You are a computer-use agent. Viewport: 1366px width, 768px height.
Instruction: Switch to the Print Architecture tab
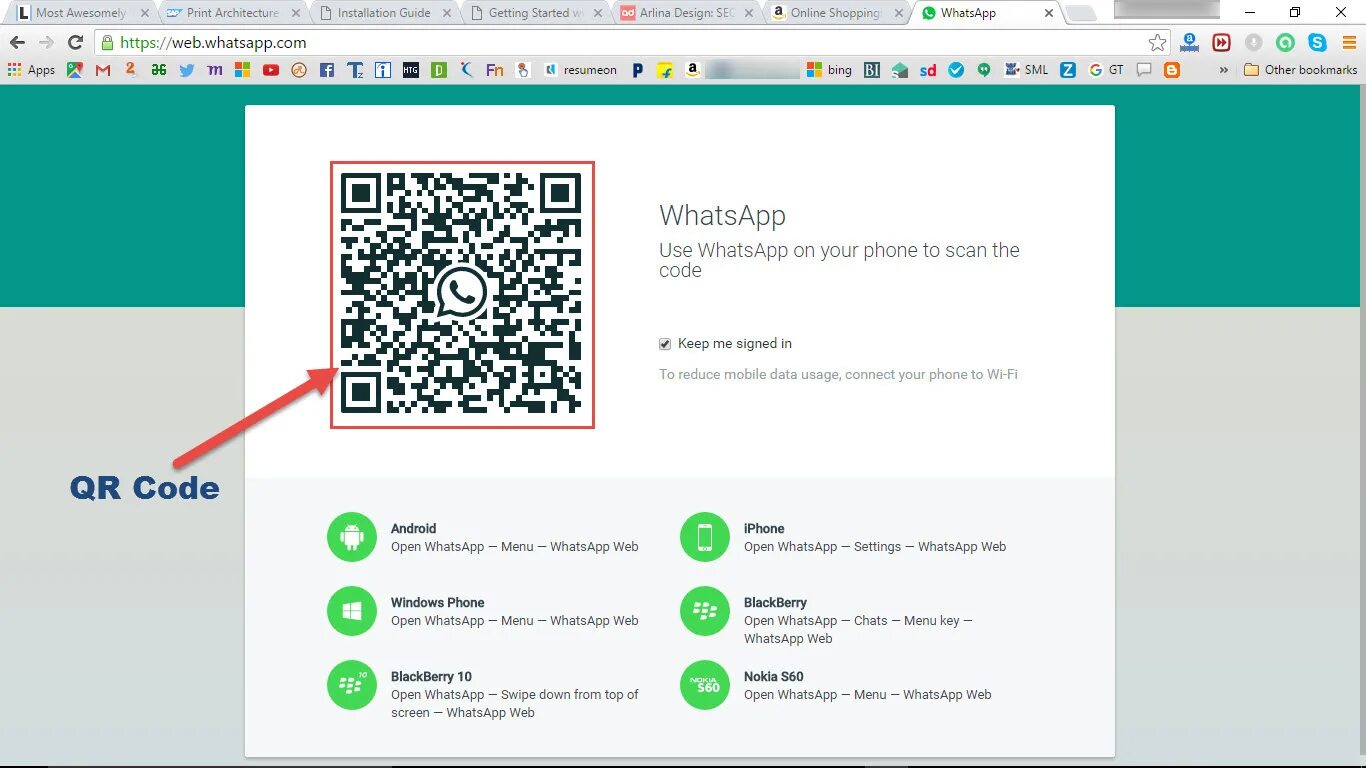[232, 13]
